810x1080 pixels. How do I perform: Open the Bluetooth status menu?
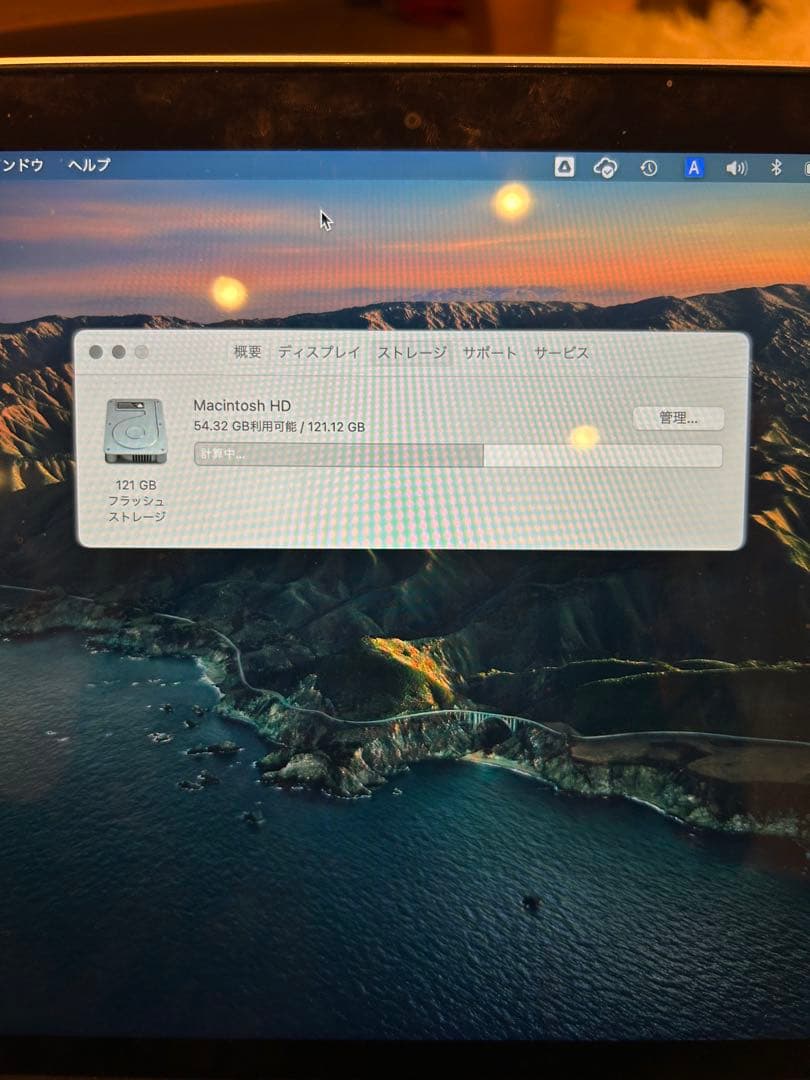point(776,167)
